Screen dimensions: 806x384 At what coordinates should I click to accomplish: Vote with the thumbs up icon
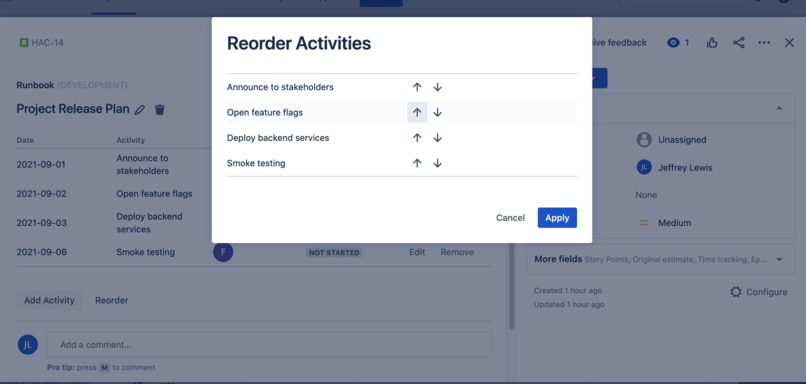(x=712, y=43)
